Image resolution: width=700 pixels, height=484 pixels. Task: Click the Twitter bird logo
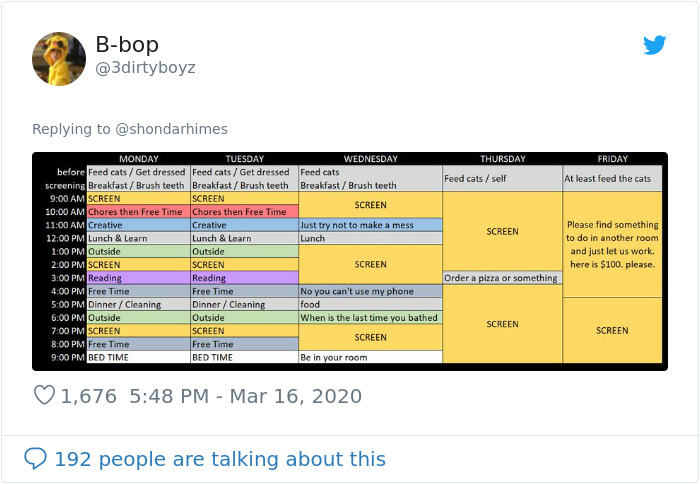654,45
